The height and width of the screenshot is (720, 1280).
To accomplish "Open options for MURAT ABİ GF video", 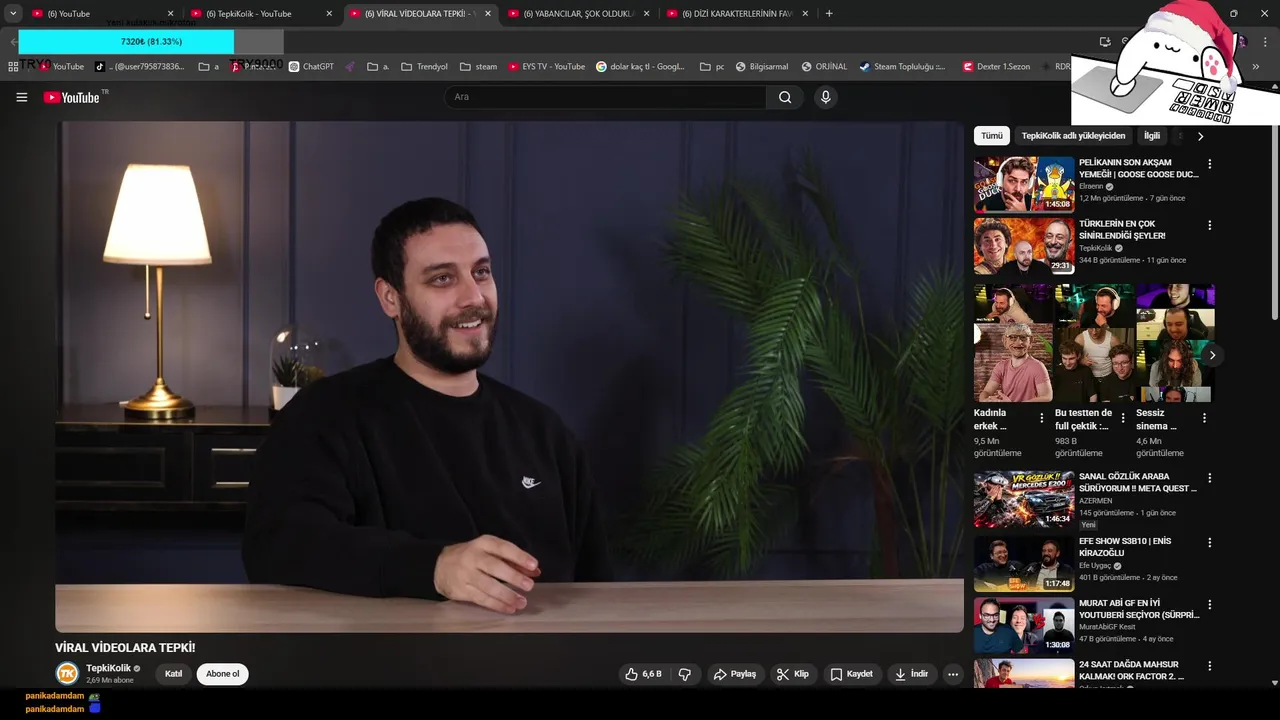I will (x=1209, y=605).
